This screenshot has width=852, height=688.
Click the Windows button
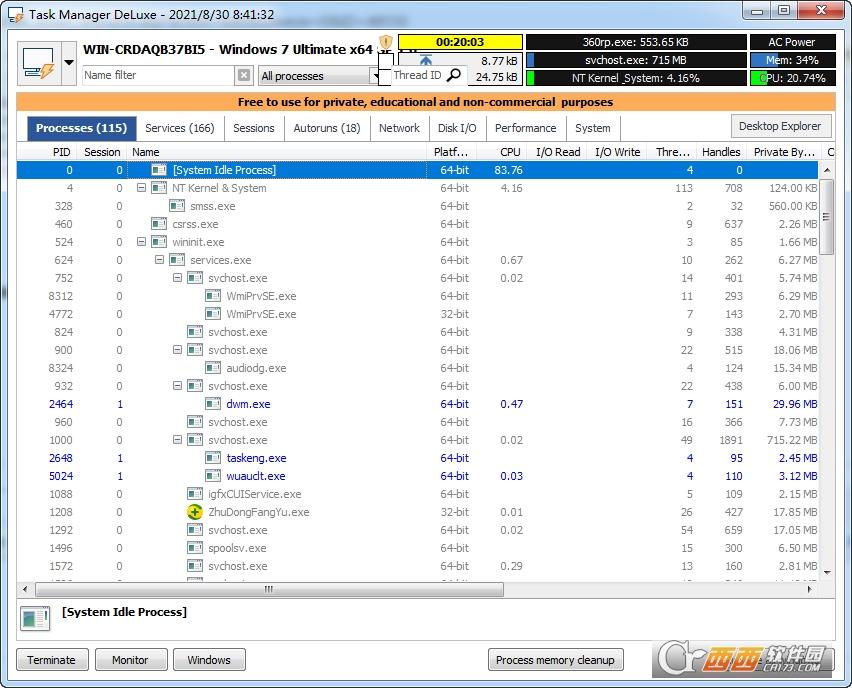[209, 660]
